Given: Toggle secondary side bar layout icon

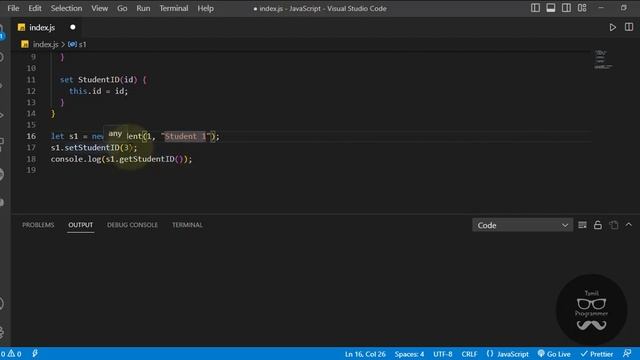Looking at the screenshot, I should (x=566, y=8).
